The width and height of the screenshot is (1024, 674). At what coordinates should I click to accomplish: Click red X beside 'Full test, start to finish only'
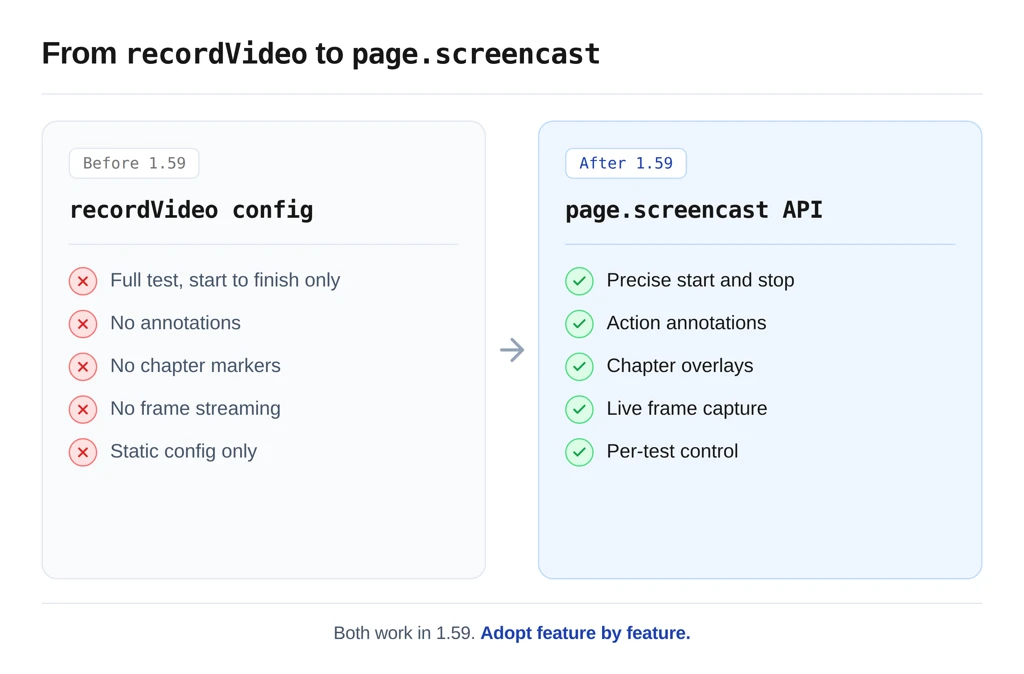(x=83, y=281)
